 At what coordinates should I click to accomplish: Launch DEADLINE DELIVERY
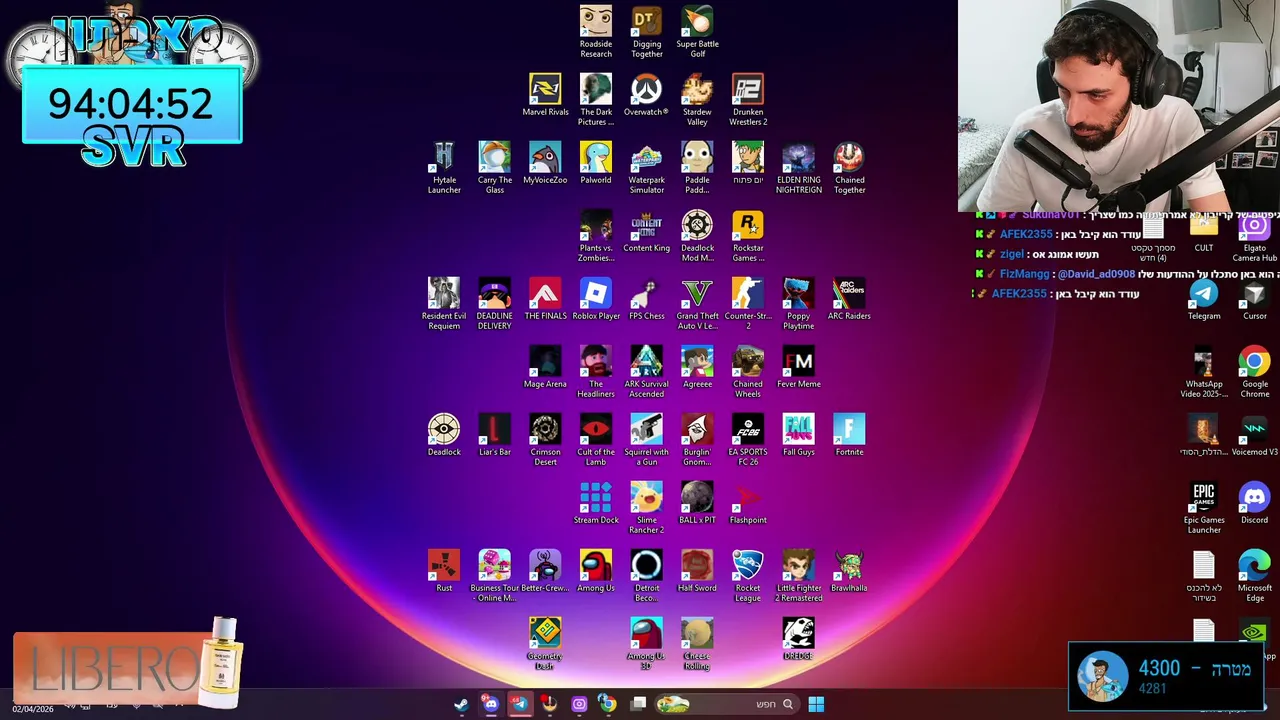(495, 303)
